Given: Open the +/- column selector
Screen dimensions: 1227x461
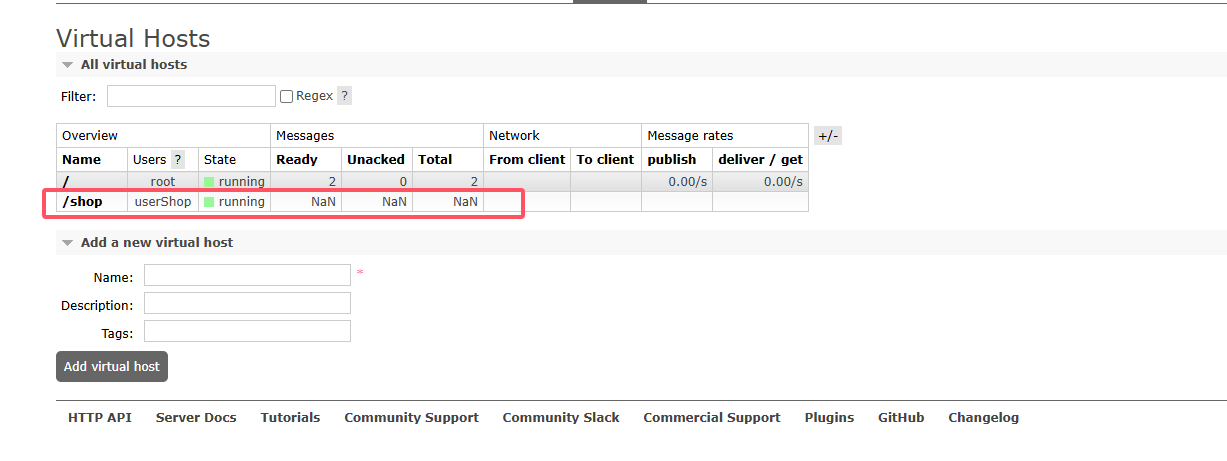Looking at the screenshot, I should pos(828,136).
